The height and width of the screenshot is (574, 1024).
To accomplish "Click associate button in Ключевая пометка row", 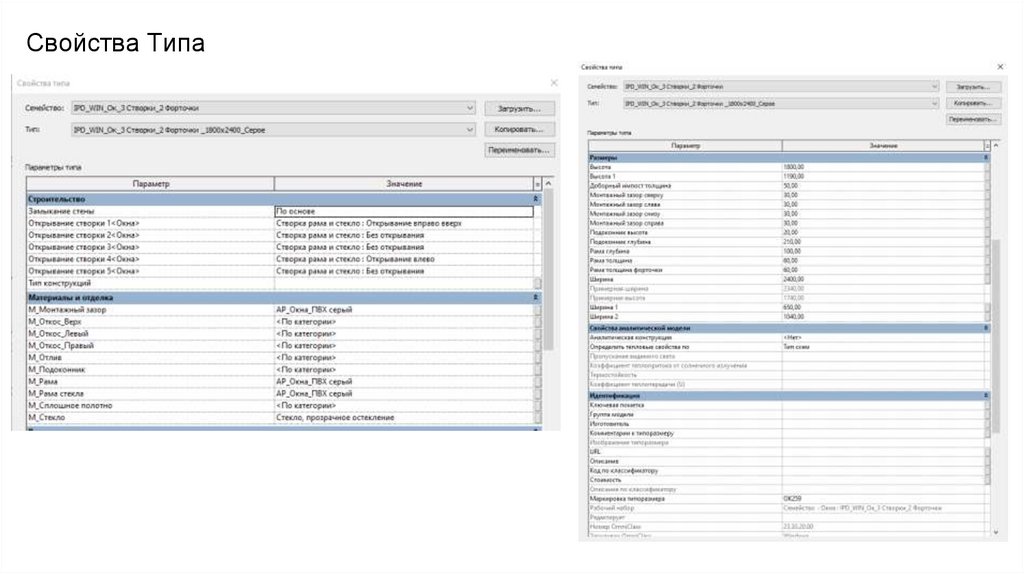I will pyautogui.click(x=986, y=405).
